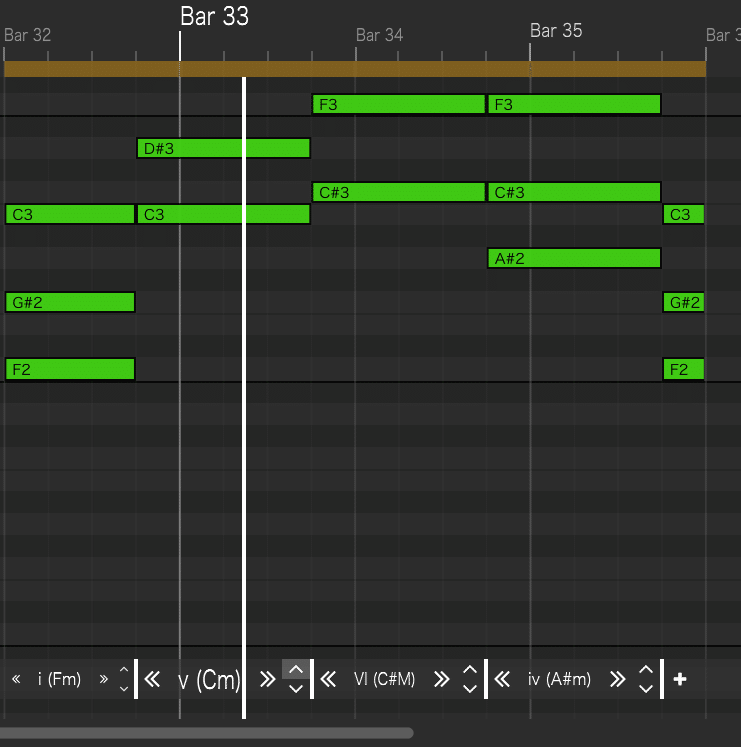Click chord divider handle after VI (C#M)
Screen dimensions: 741x747
(486, 679)
